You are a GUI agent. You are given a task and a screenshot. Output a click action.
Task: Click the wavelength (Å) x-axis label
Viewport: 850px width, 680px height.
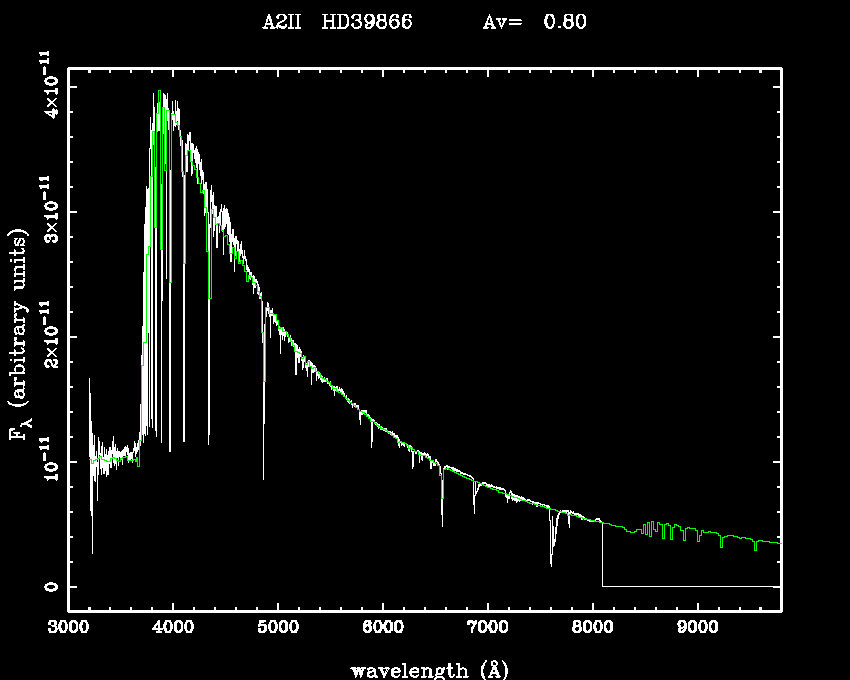click(x=423, y=669)
